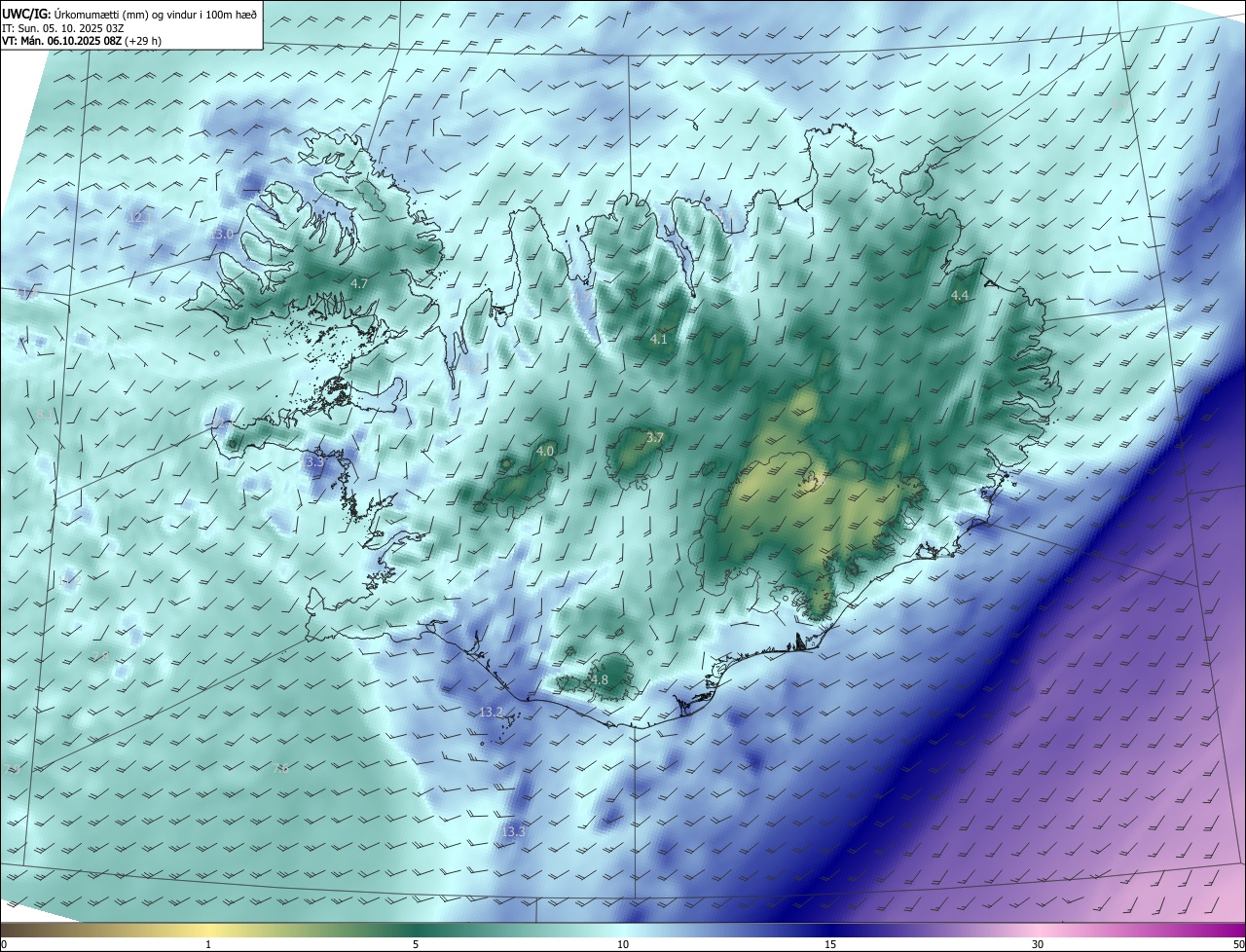Click the 0 tick on the color scale

[x=4, y=945]
